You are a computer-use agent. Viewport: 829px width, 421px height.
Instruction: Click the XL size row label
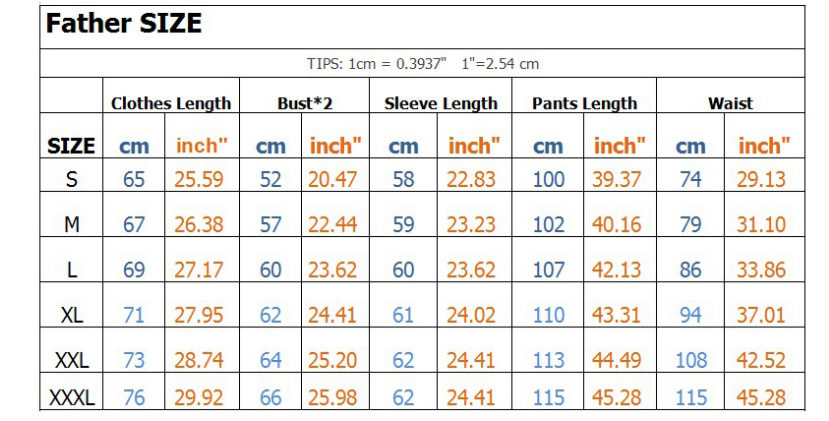71,315
